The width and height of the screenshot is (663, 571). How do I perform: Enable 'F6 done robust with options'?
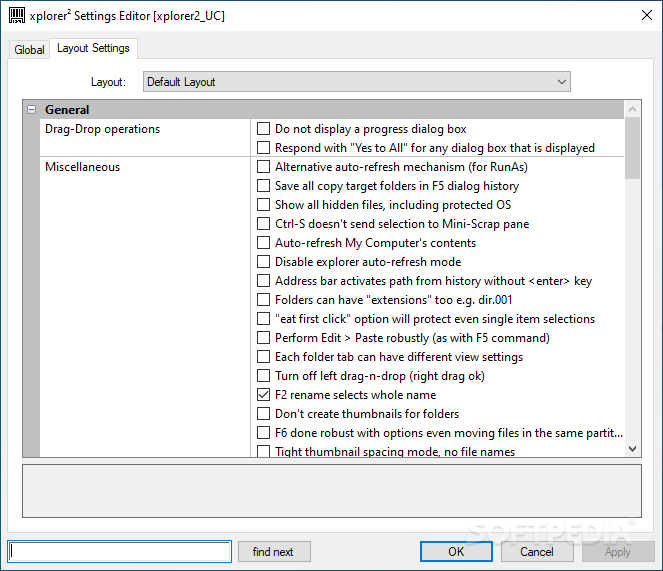[x=263, y=433]
